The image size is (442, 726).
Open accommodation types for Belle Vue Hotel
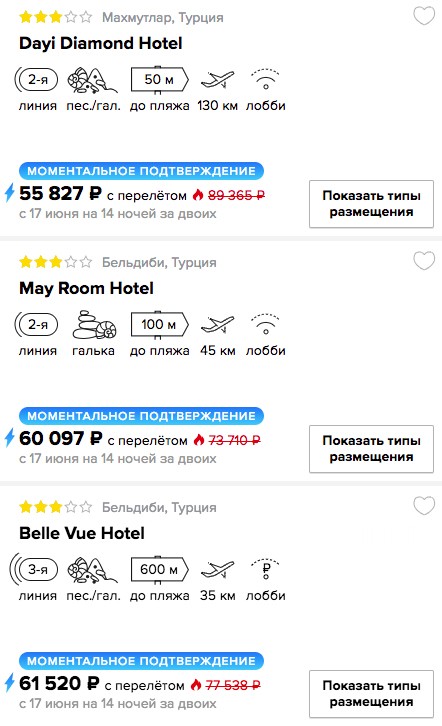coord(371,694)
